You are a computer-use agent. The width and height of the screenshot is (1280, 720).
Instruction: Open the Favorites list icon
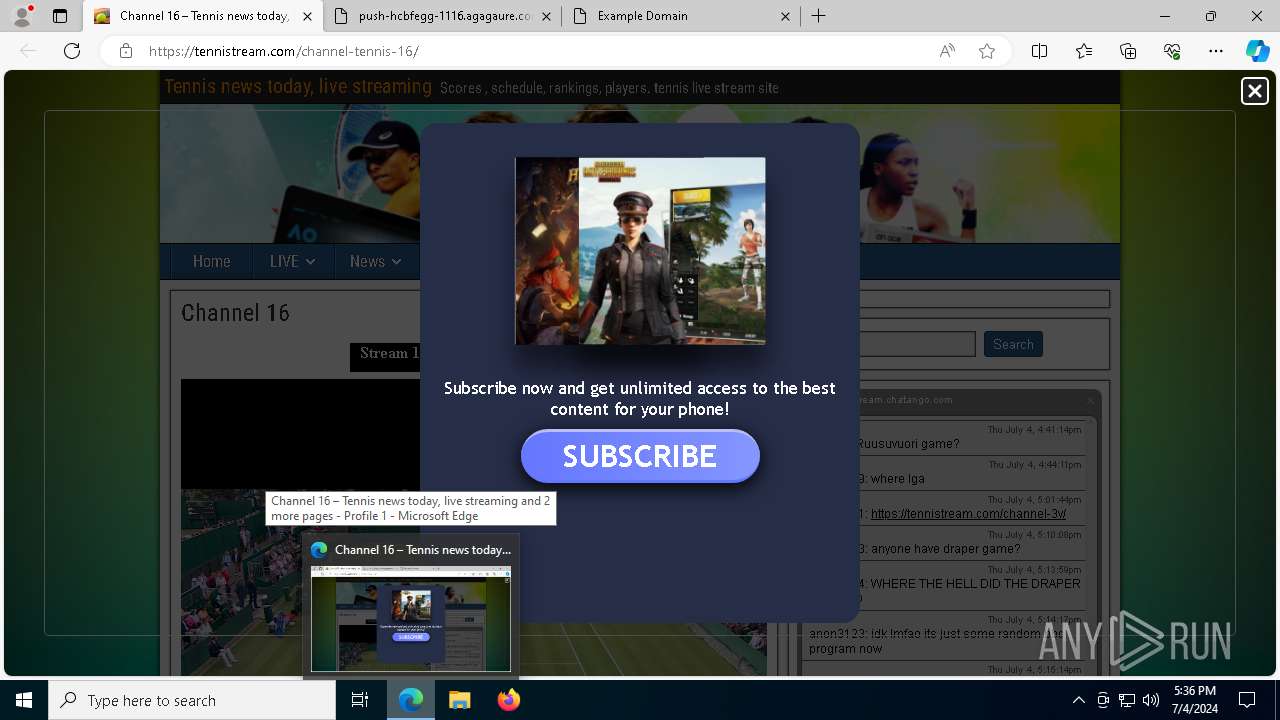pos(1084,51)
